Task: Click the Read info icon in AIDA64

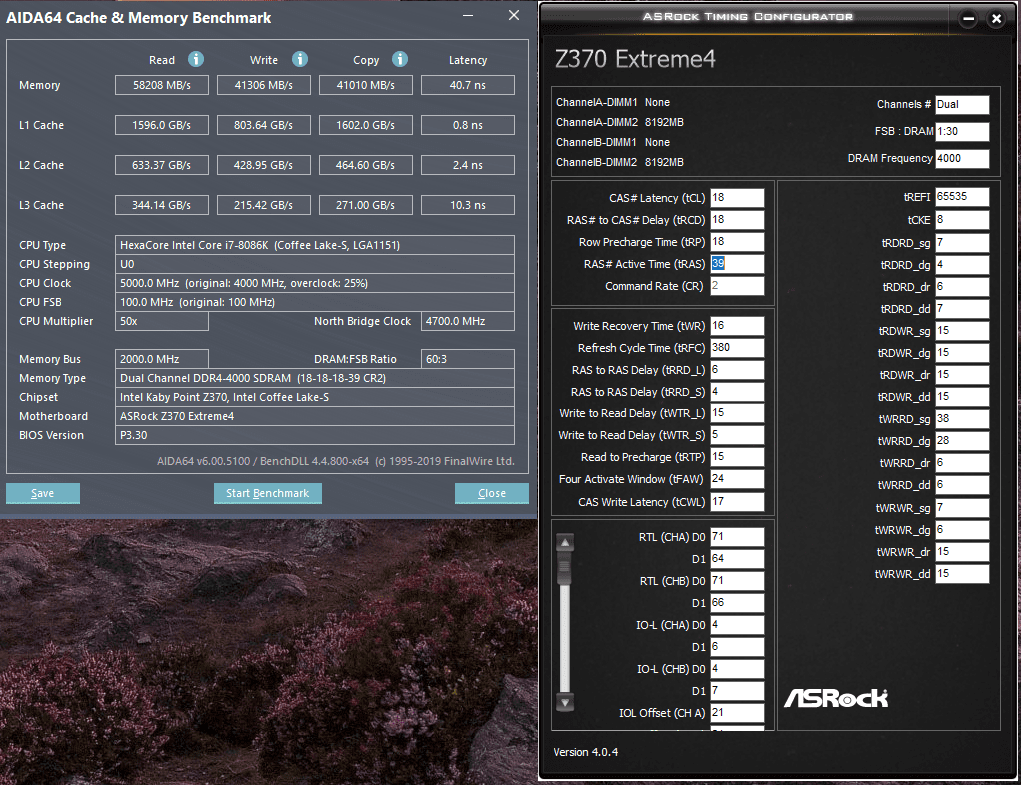Action: click(196, 59)
